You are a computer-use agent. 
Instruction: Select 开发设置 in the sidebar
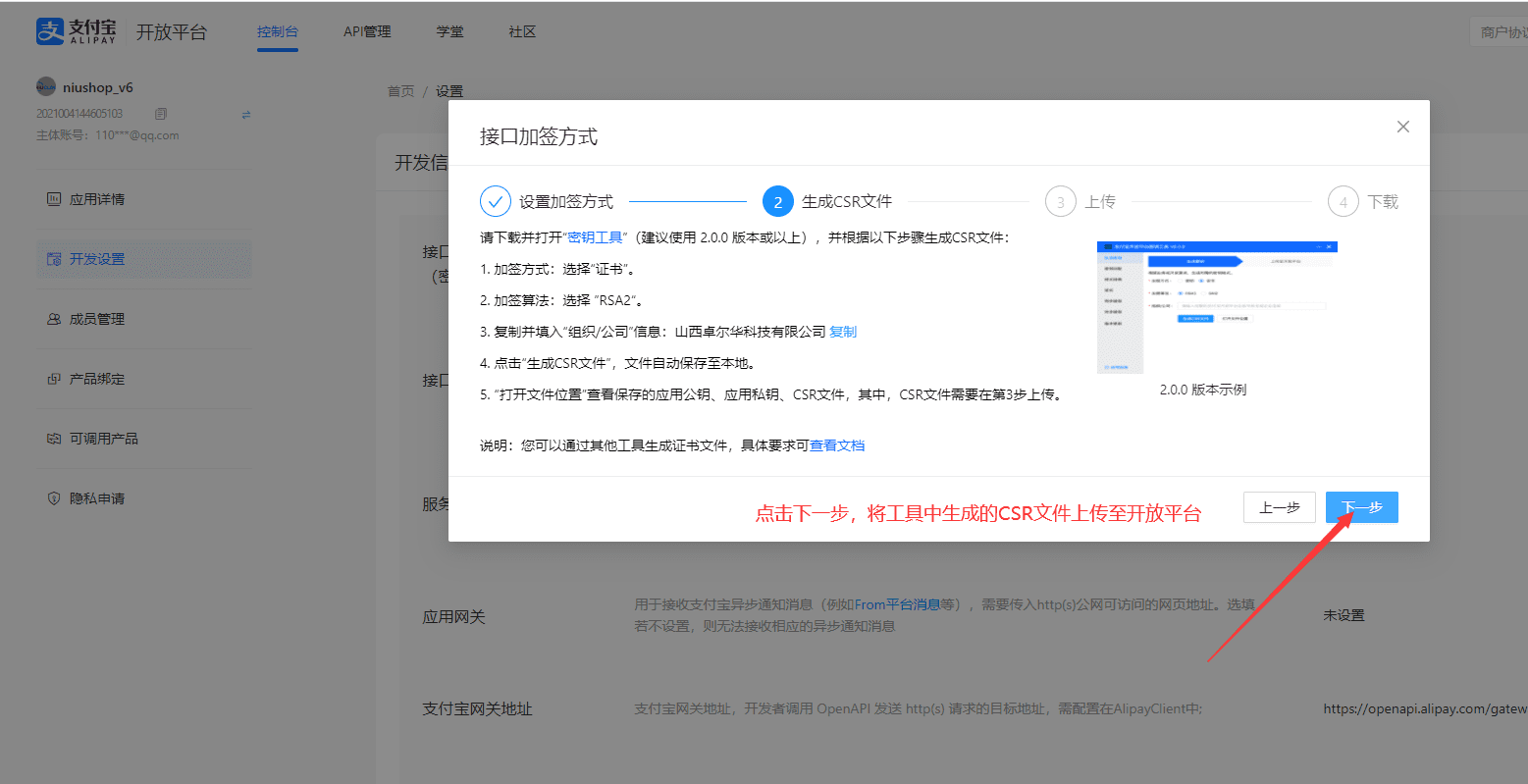[x=96, y=259]
